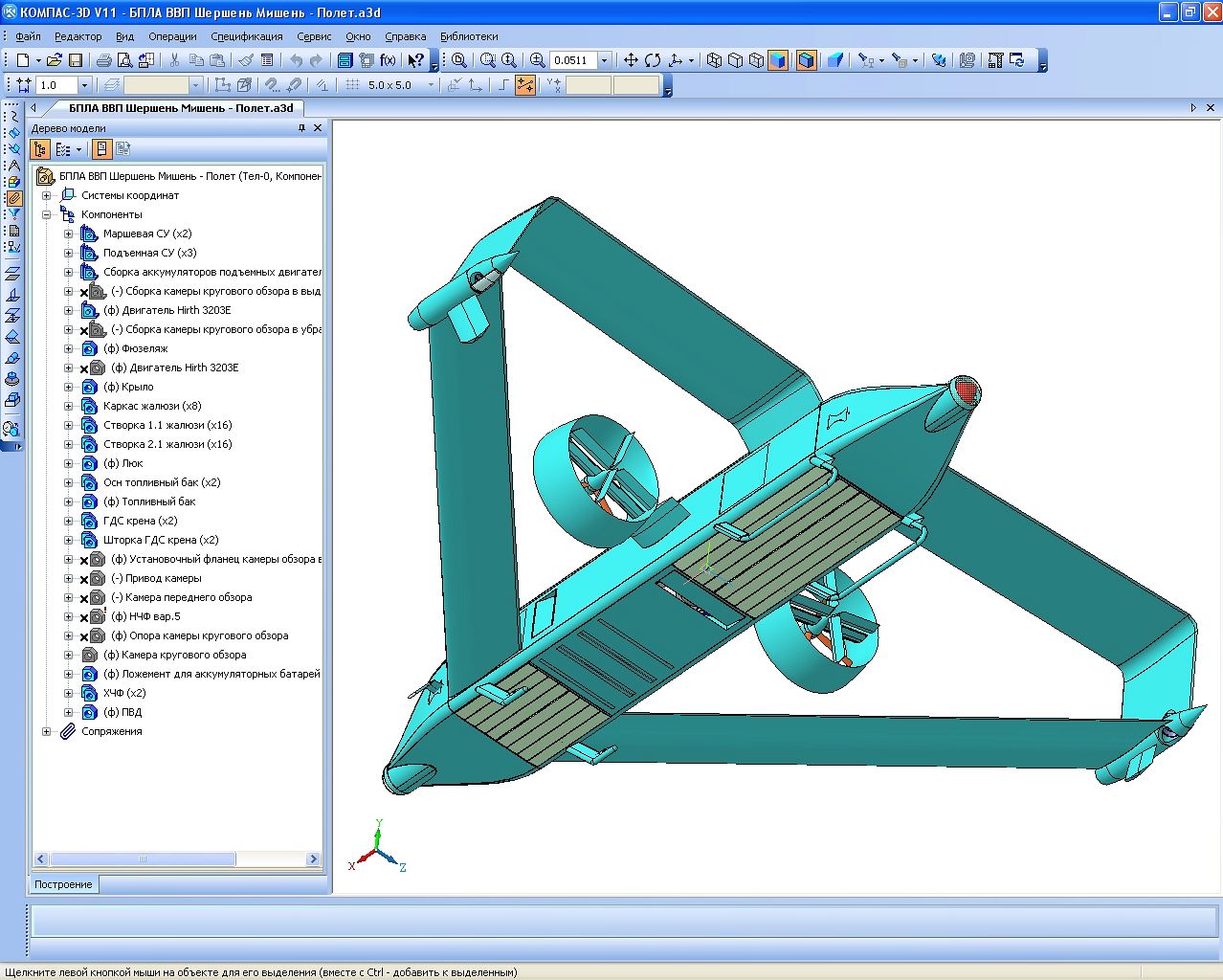Click the Save document icon

pos(76,60)
